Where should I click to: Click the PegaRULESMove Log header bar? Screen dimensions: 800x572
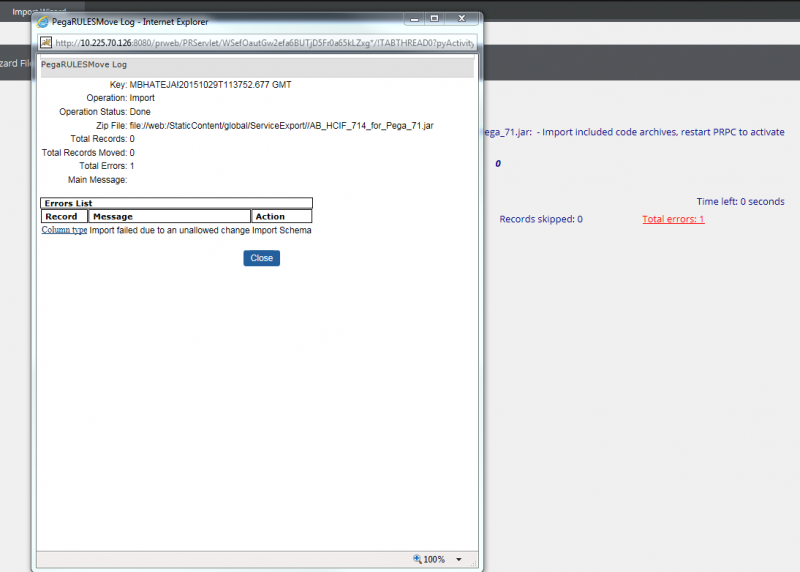click(257, 65)
